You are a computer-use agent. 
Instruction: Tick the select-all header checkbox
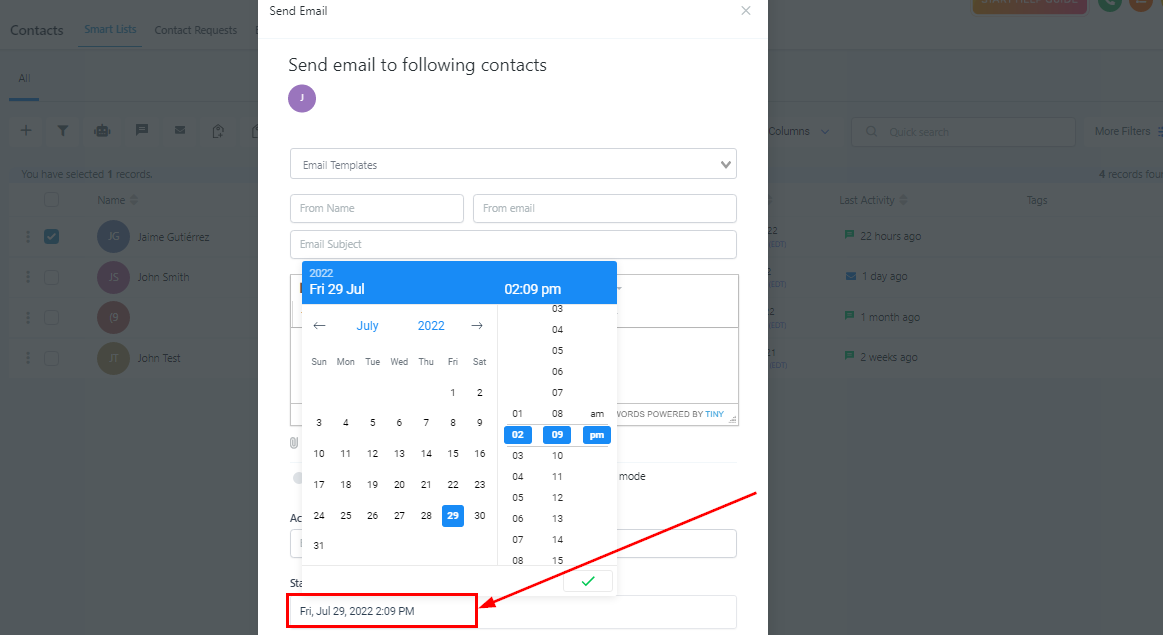coord(52,200)
